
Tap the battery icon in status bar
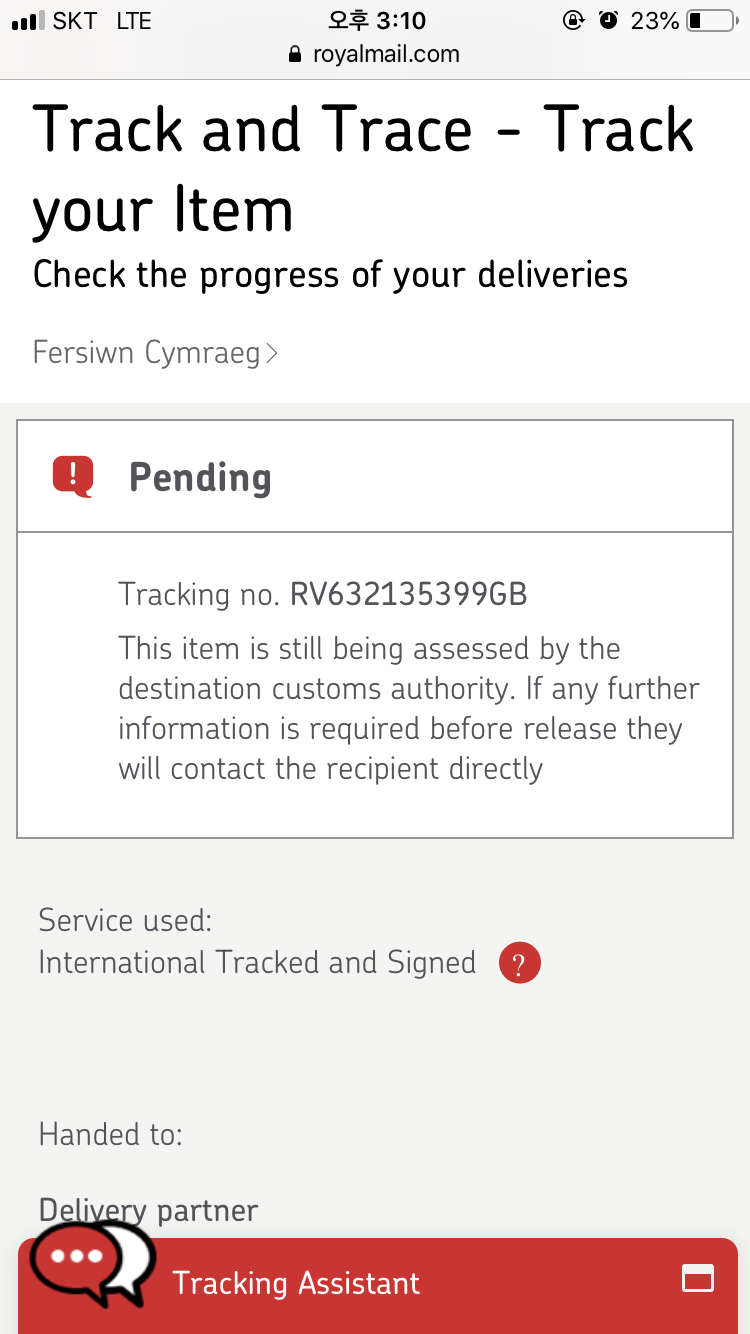(x=712, y=20)
